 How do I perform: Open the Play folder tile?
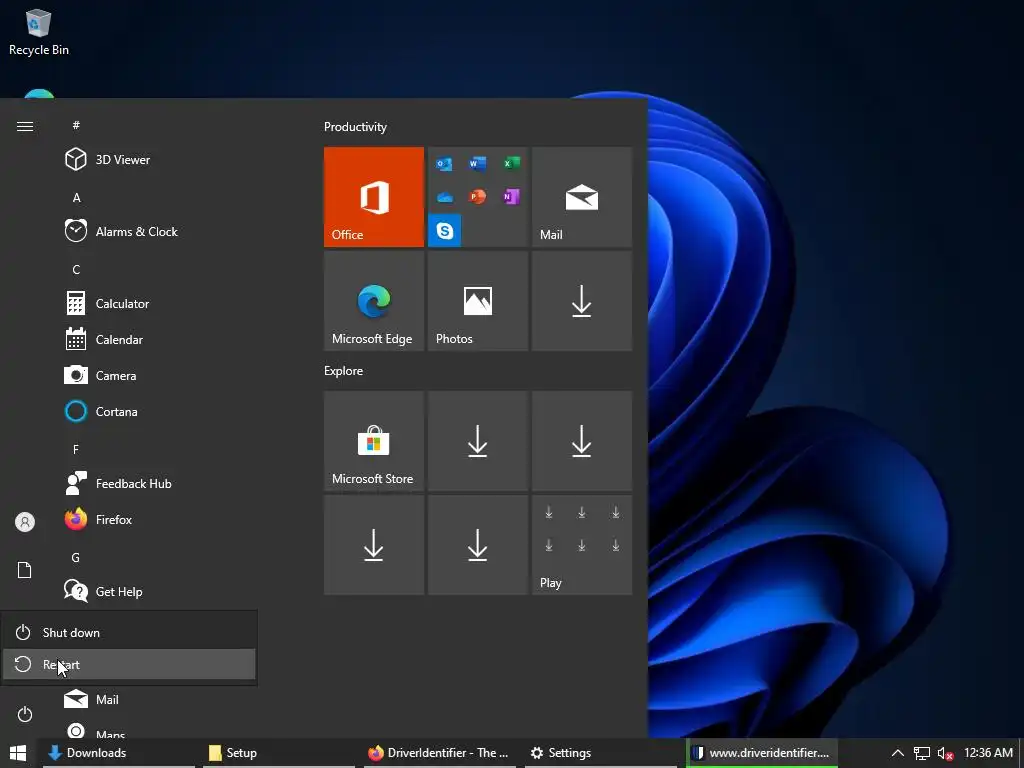581,545
